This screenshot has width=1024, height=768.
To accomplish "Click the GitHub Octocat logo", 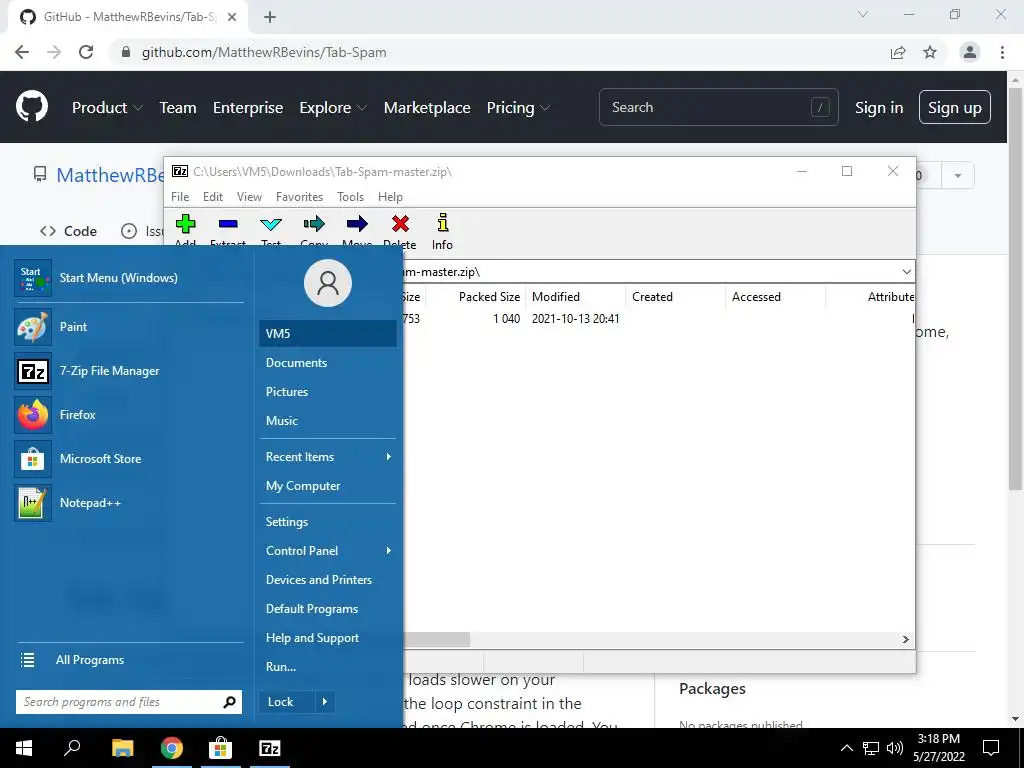I will click(32, 106).
